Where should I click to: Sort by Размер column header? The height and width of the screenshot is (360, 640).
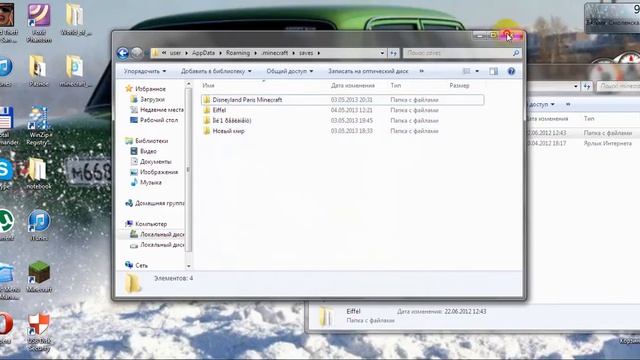tap(459, 85)
